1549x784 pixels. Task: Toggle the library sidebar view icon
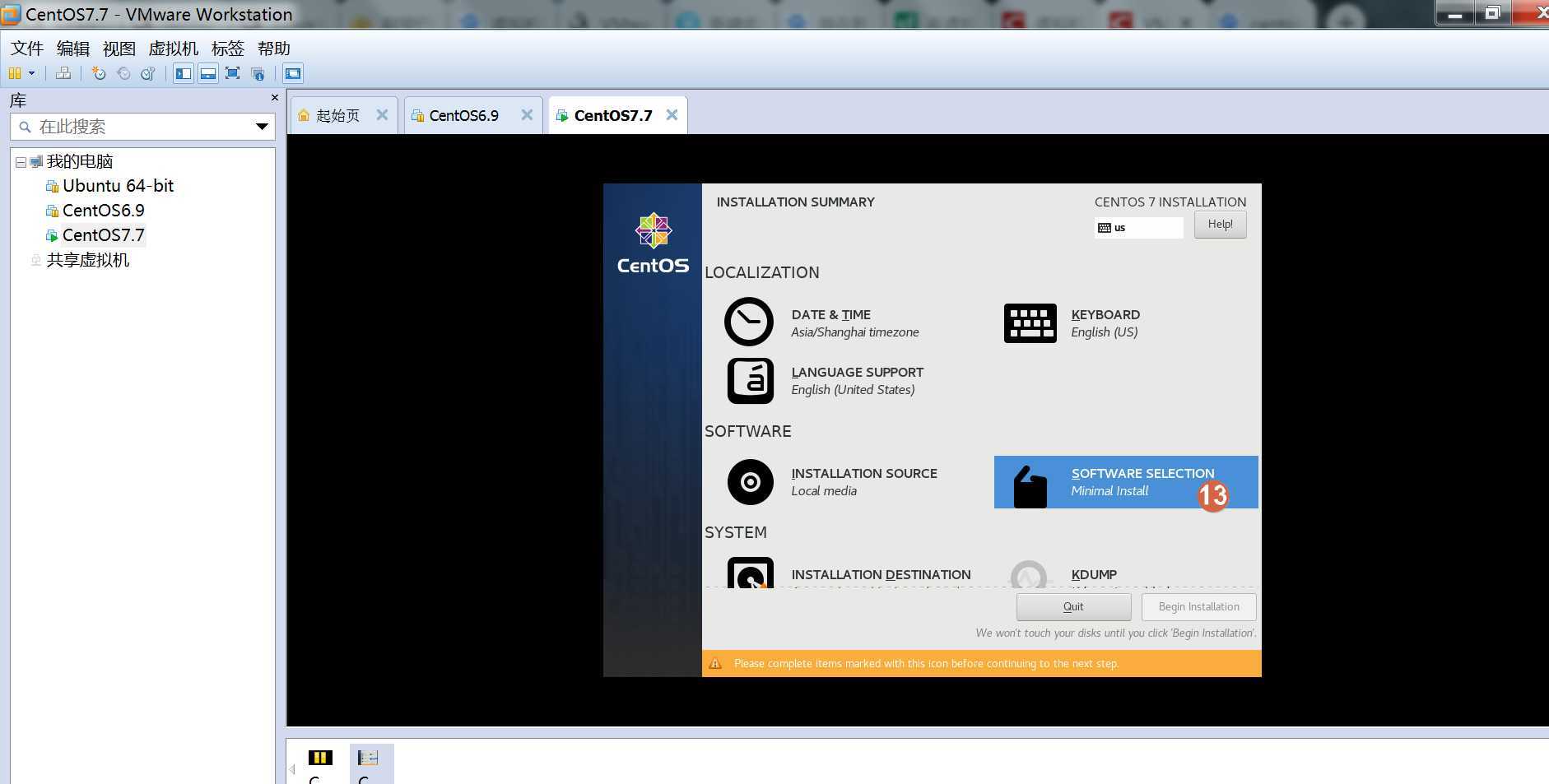pos(184,73)
